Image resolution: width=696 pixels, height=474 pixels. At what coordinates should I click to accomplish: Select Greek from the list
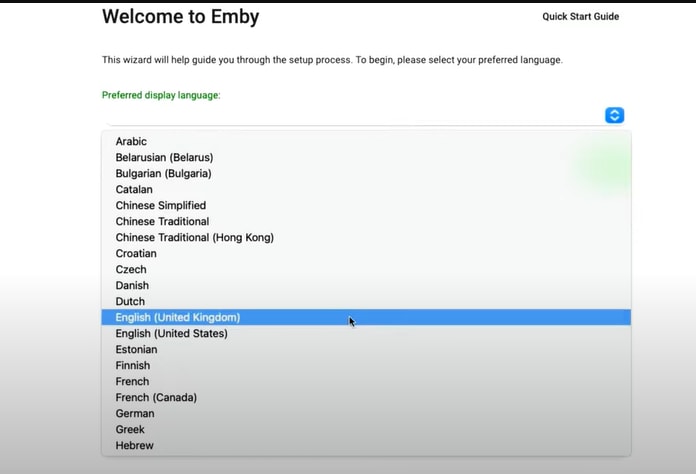[x=366, y=429]
